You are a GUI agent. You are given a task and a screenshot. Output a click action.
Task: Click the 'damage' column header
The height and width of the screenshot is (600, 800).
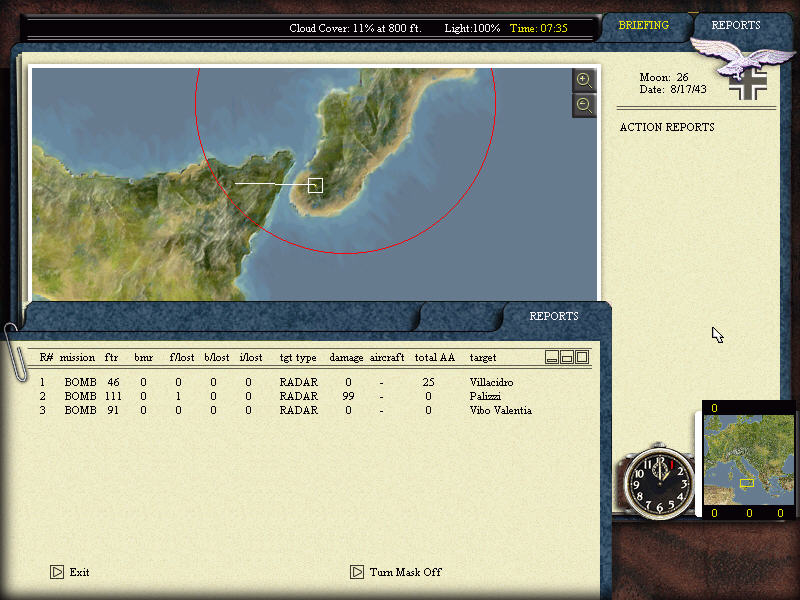(x=346, y=358)
